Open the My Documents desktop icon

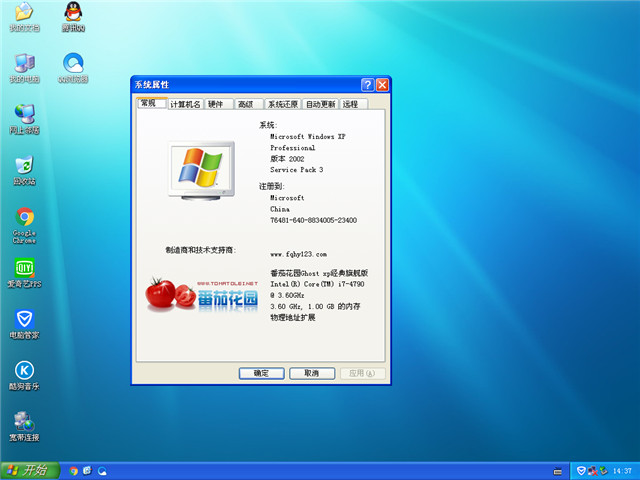24,16
